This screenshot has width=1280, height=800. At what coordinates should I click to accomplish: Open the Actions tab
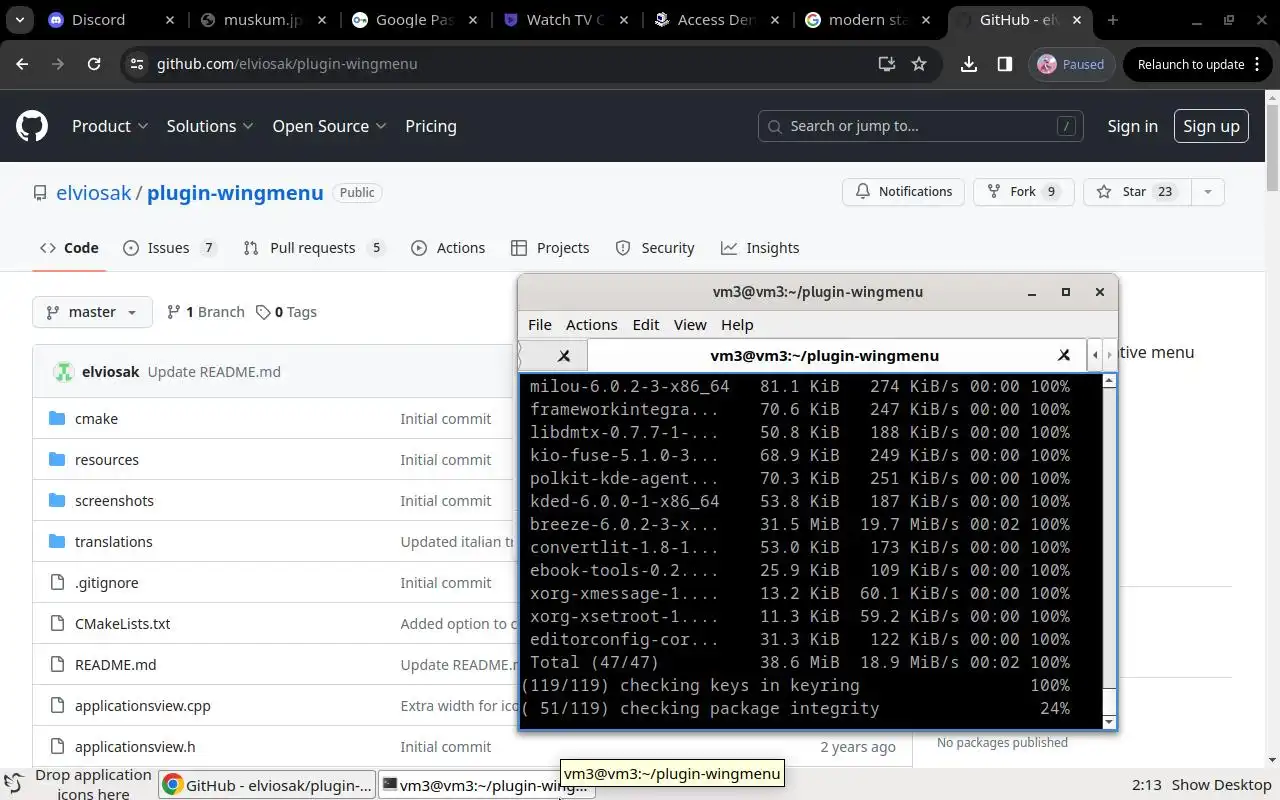tap(448, 248)
